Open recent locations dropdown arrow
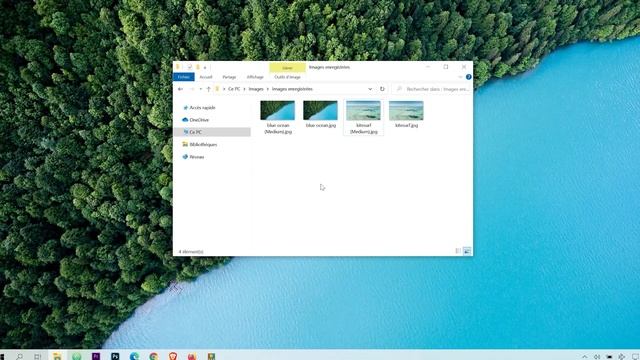Image resolution: width=640 pixels, height=360 pixels. coord(200,89)
